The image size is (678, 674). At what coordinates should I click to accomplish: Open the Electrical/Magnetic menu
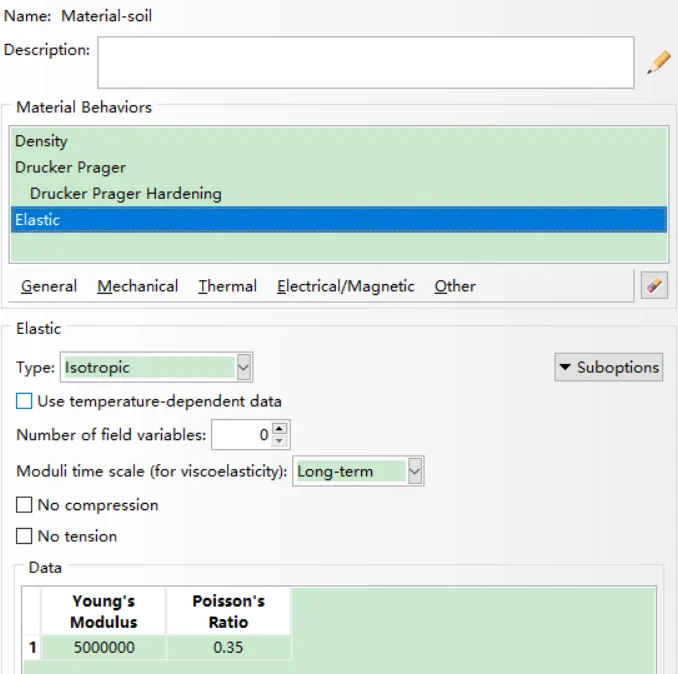tap(345, 286)
